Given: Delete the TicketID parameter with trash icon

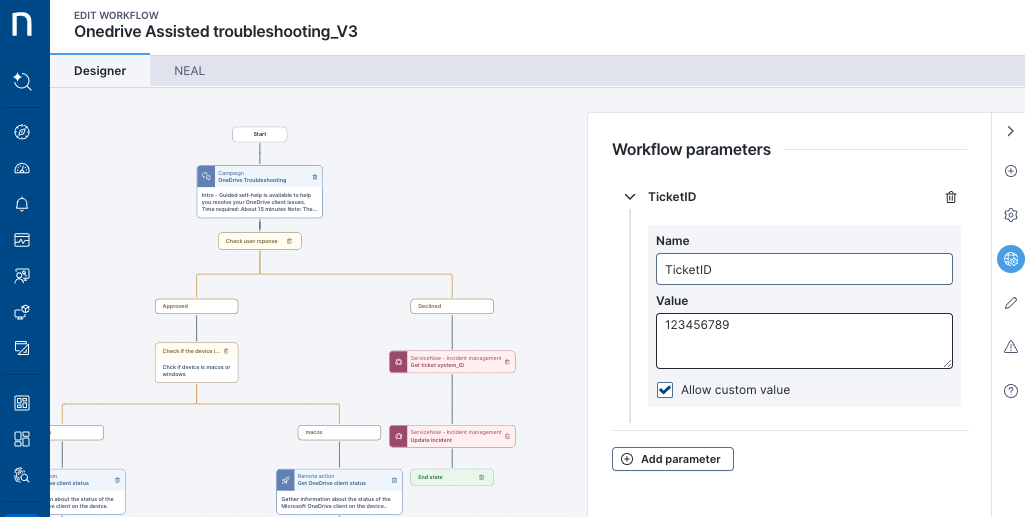Looking at the screenshot, I should [951, 197].
